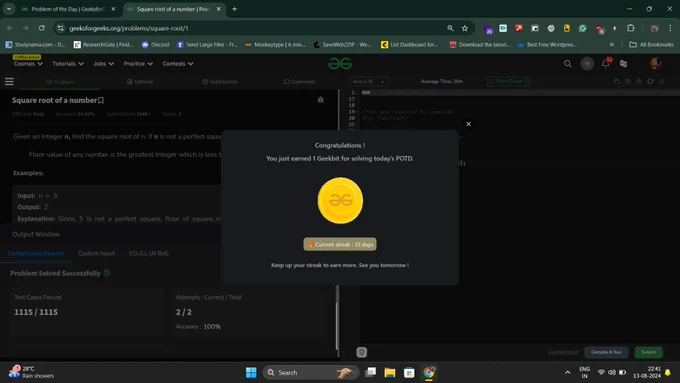The image size is (680, 383).
Task: Open the GeeksforGeeks logo home link
Action: 340,64
